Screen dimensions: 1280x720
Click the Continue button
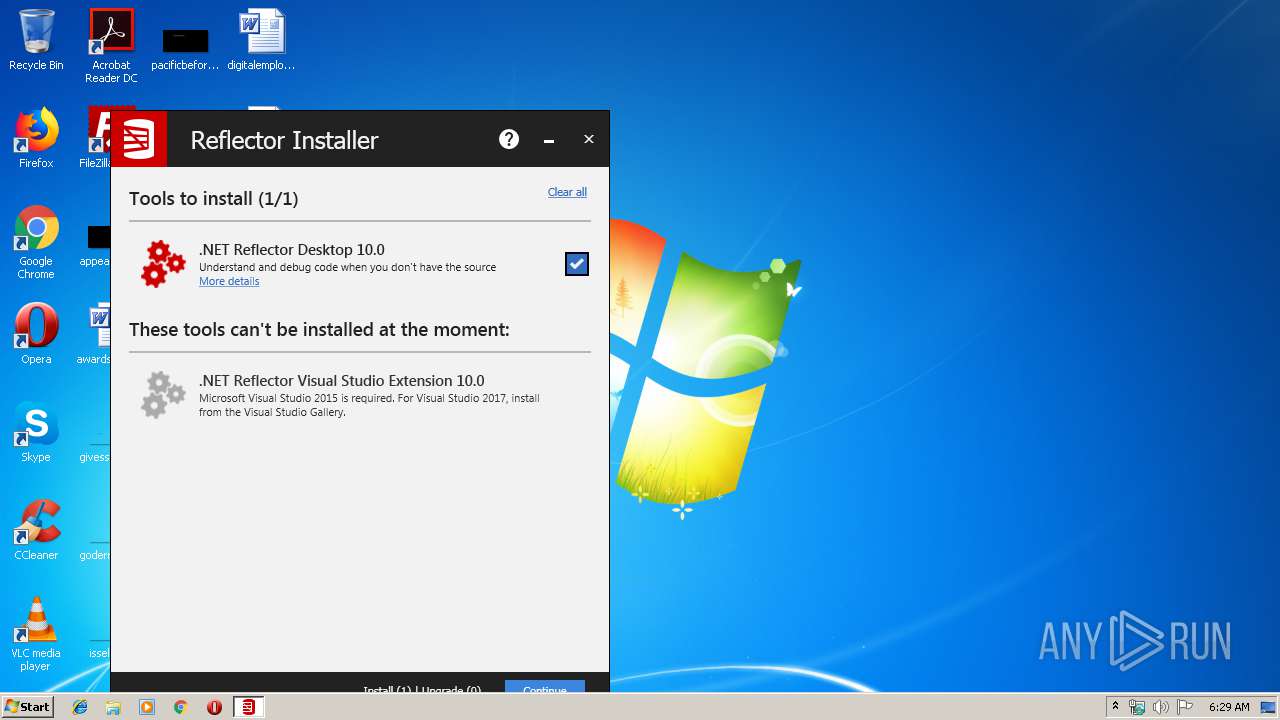click(x=545, y=688)
